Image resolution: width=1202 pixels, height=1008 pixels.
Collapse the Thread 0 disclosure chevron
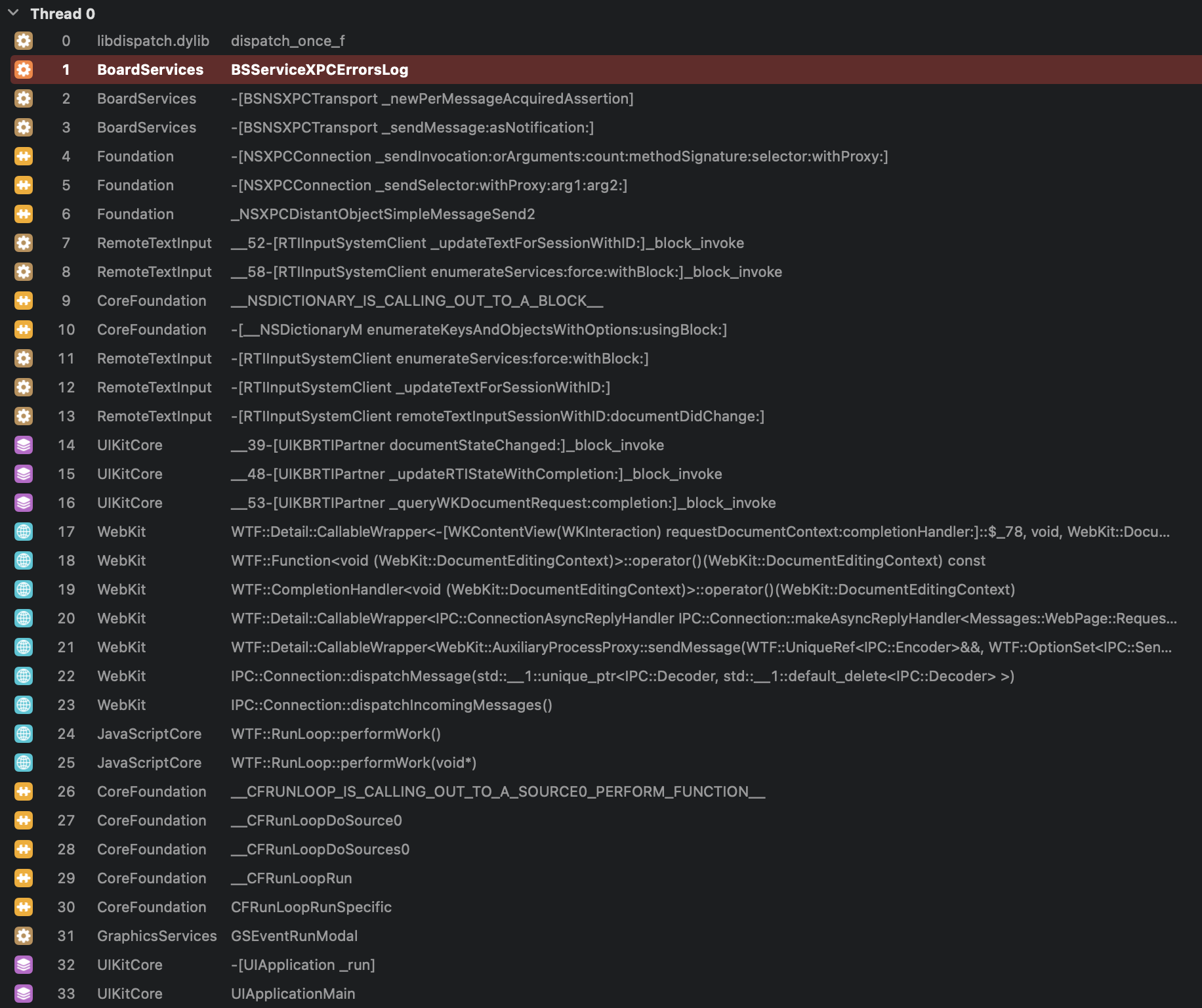(x=13, y=12)
